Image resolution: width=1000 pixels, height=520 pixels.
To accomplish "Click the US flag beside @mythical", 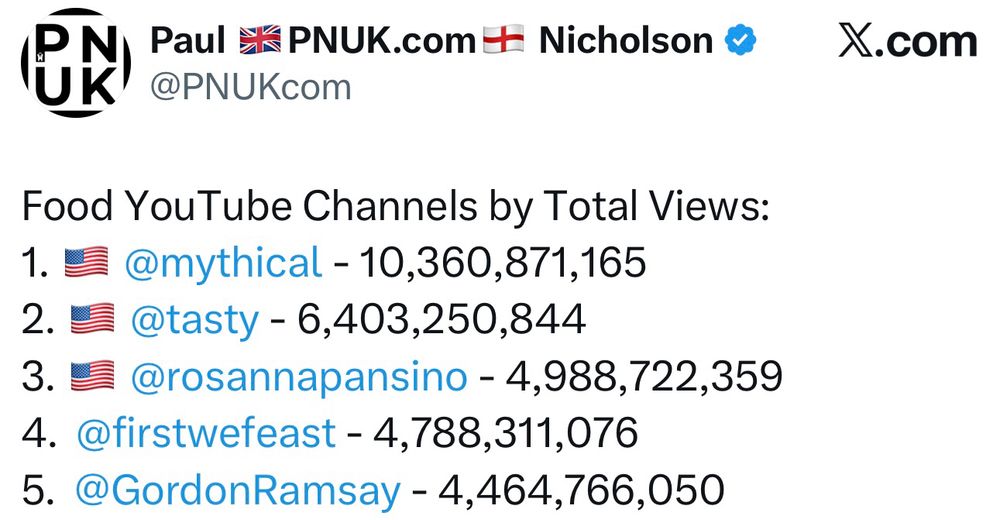I will (87, 262).
